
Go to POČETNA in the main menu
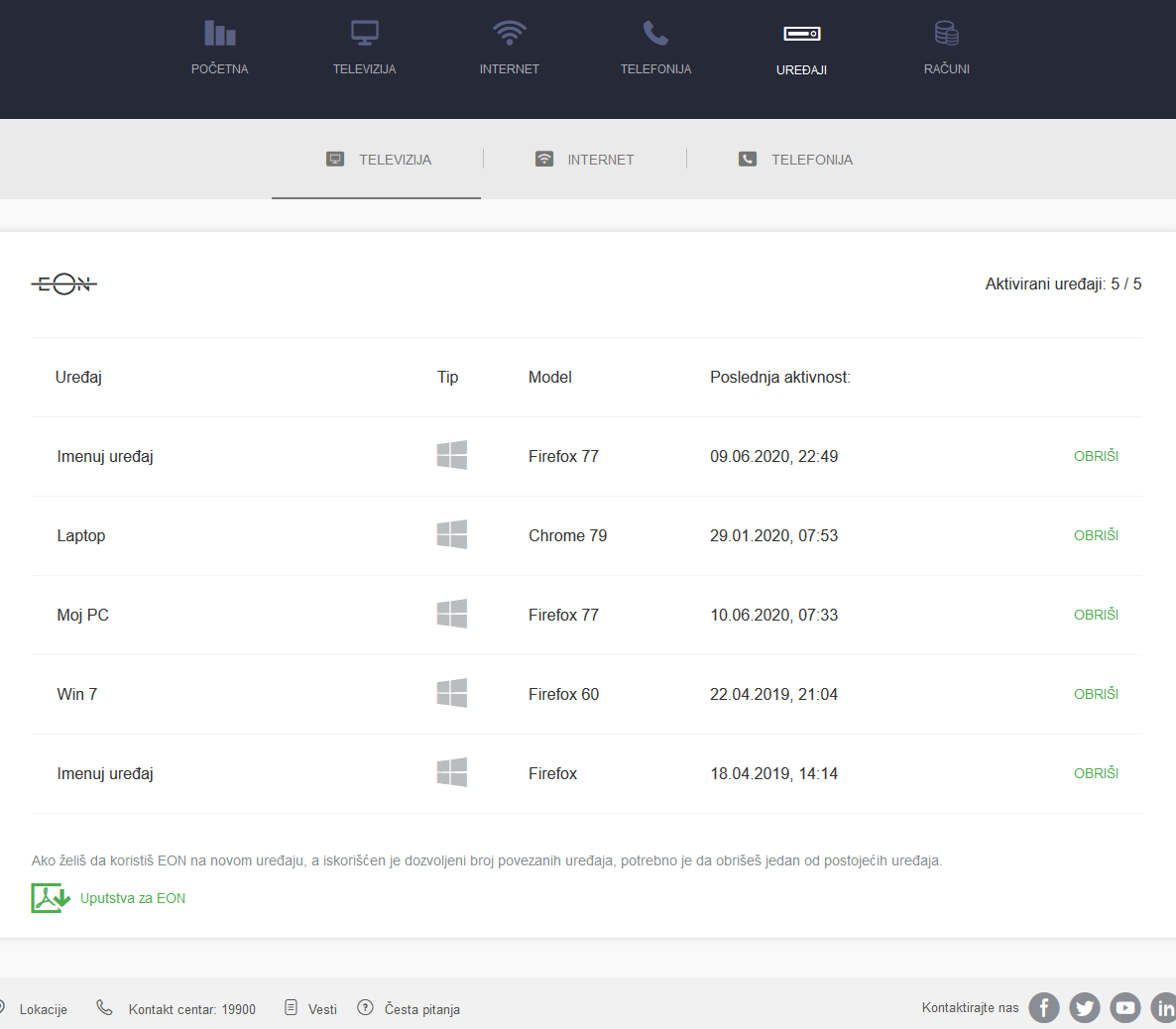(x=220, y=69)
